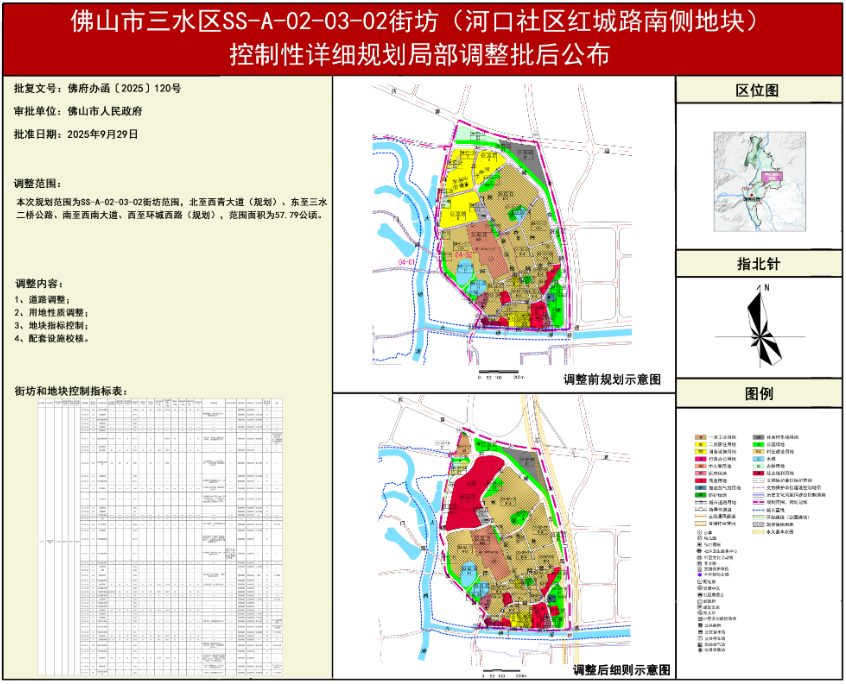Click the 指北针 section header
Screen dimensions: 846x684
760,265
